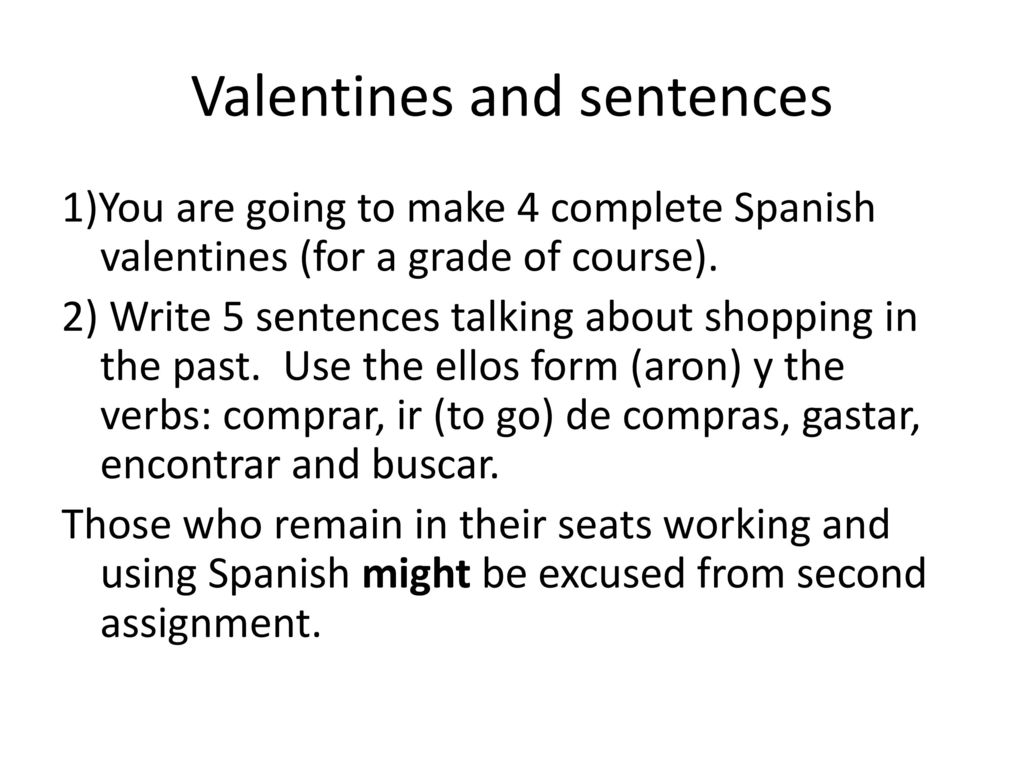Click the phrase "4 complete Spanish"
Viewport: 1024px width, 768px height.
(696, 210)
